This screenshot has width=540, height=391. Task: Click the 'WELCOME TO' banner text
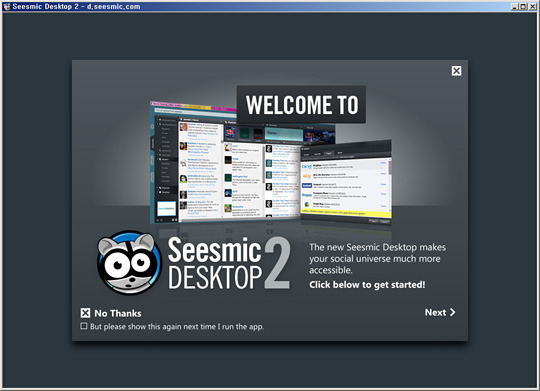coord(302,105)
